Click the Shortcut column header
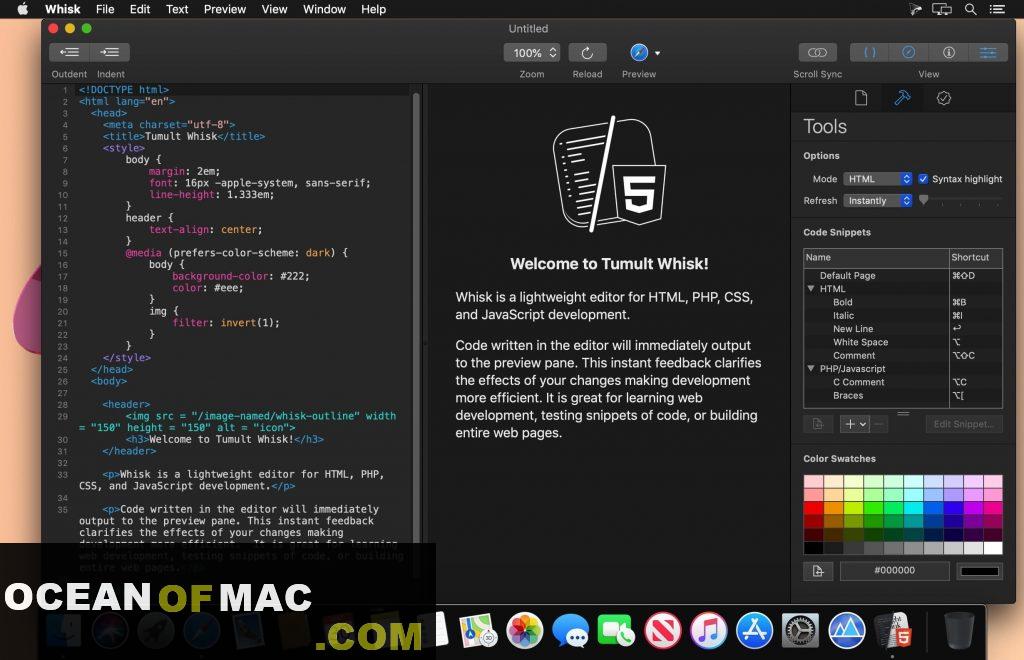 coord(976,257)
